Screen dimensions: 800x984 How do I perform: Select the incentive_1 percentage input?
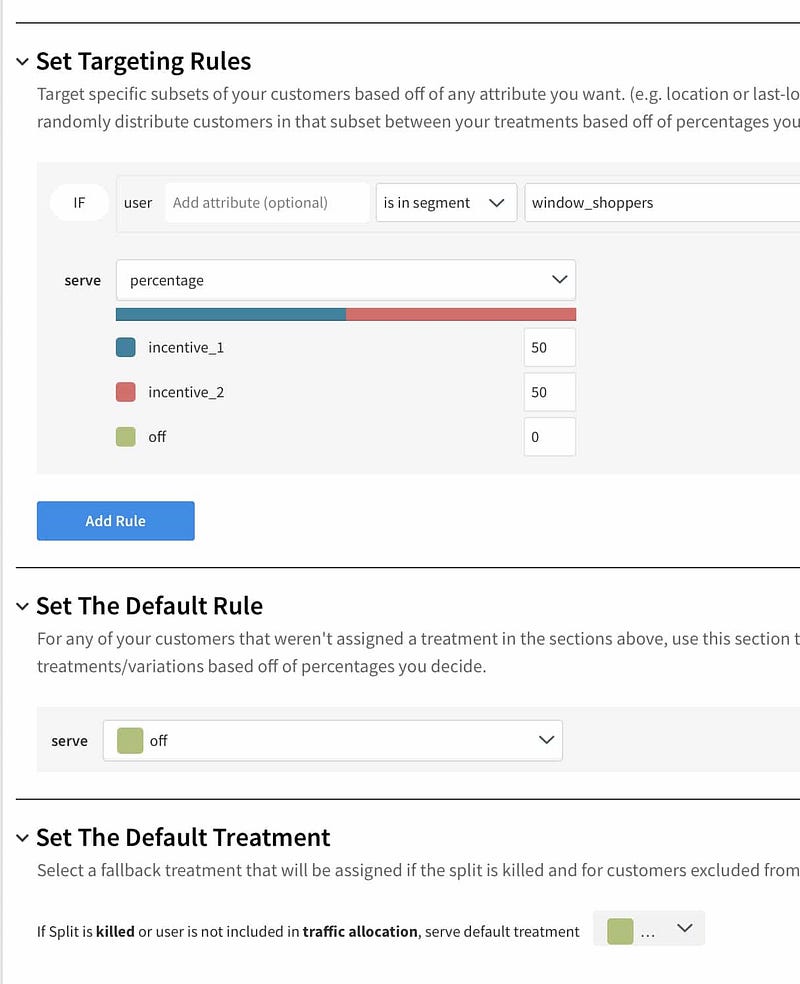(550, 347)
